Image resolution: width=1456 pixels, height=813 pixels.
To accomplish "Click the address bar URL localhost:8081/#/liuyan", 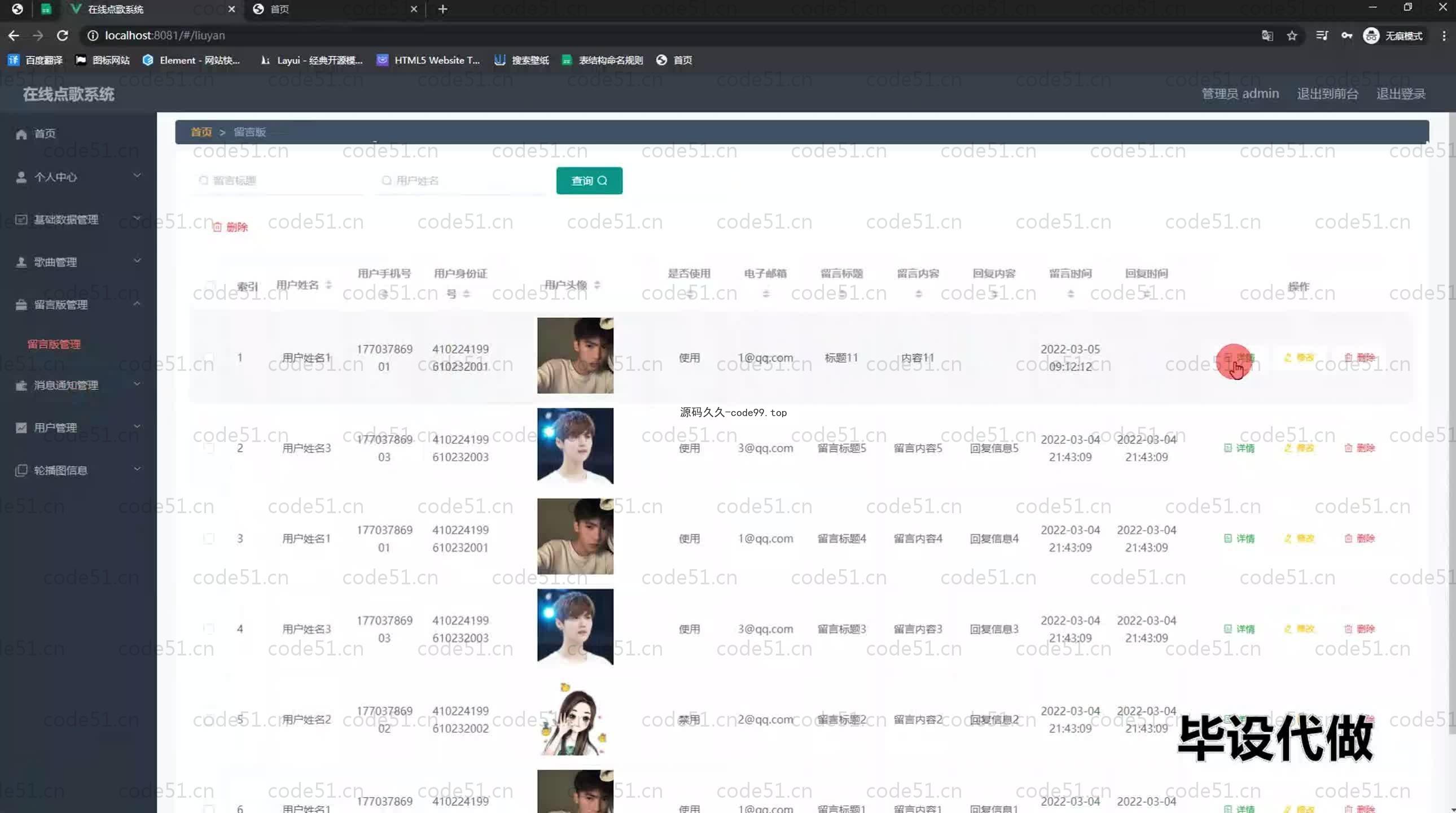I will pyautogui.click(x=164, y=36).
